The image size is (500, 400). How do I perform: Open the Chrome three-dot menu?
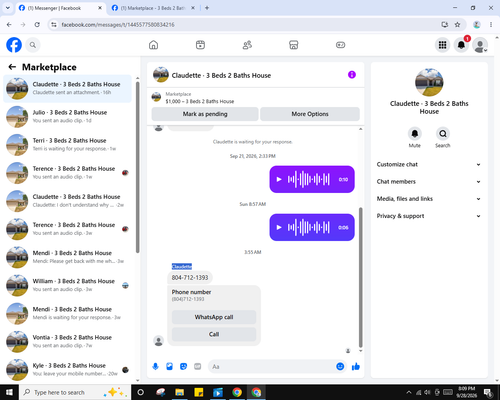click(491, 25)
